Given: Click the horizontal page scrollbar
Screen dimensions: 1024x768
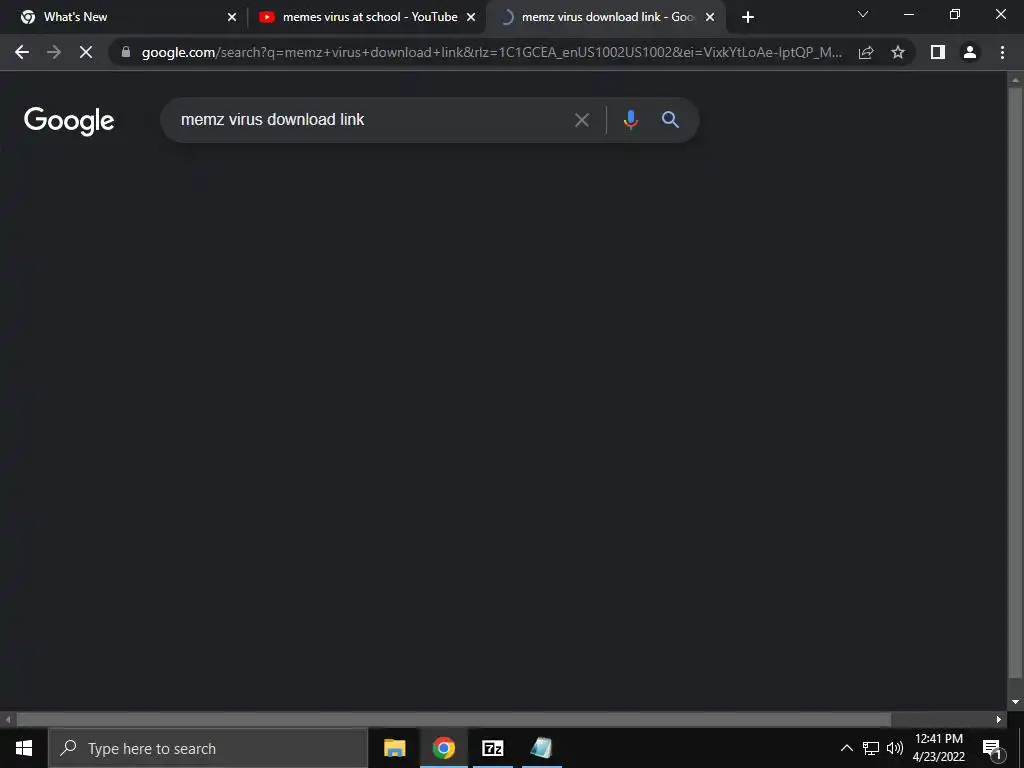Looking at the screenshot, I should click(x=453, y=720).
